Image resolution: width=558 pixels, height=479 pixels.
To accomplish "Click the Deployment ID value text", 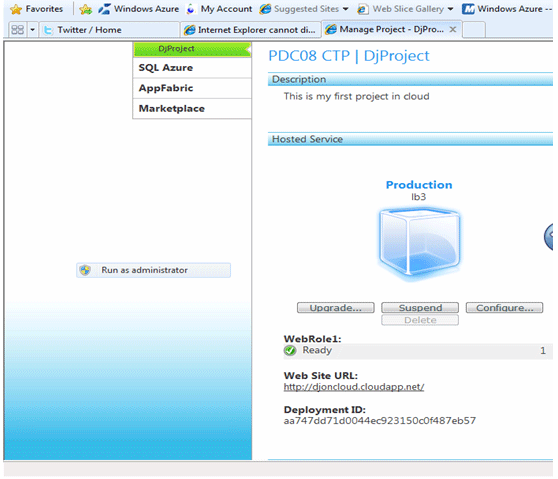I will coord(379,421).
